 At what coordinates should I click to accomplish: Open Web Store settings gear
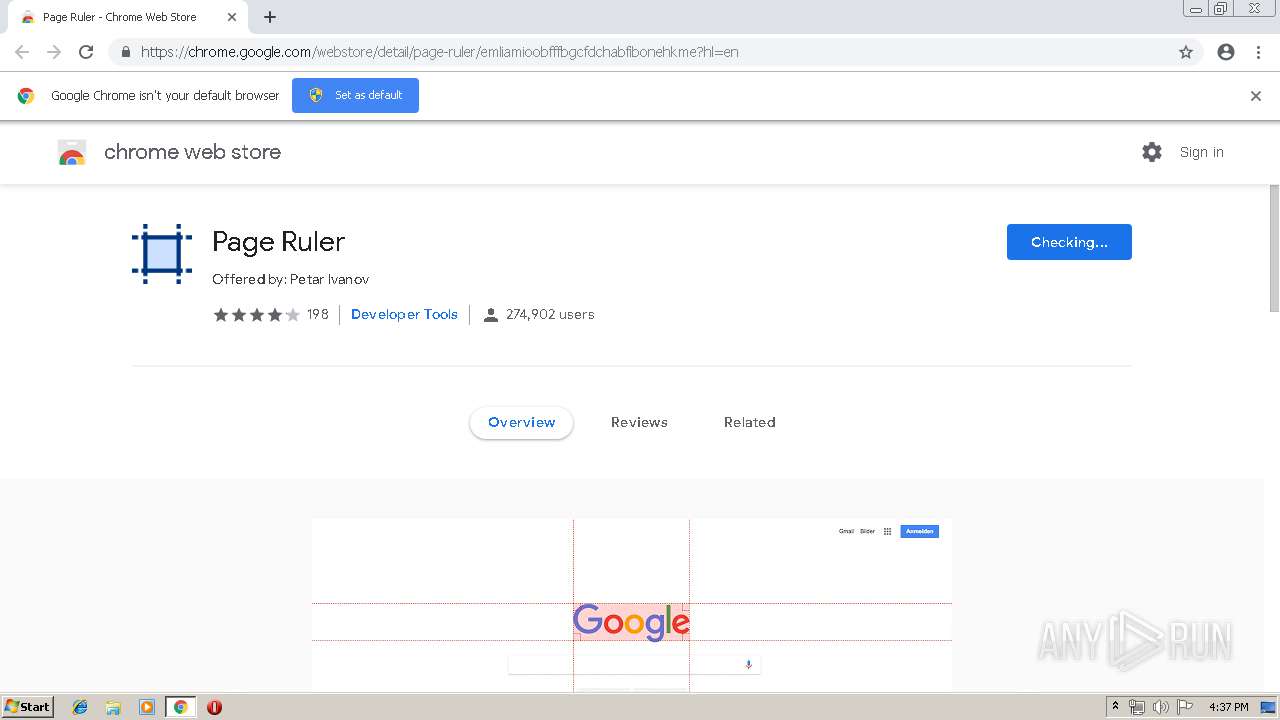point(1152,152)
